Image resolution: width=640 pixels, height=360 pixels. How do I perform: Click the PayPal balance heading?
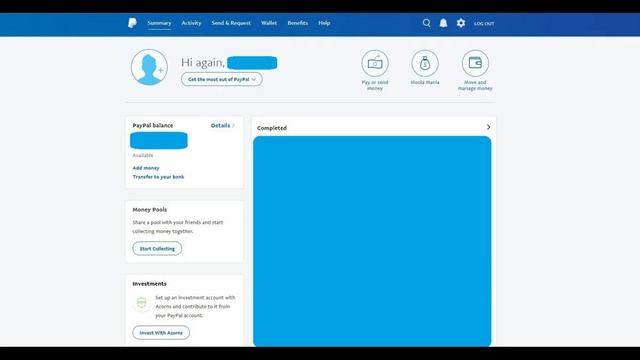click(x=153, y=126)
